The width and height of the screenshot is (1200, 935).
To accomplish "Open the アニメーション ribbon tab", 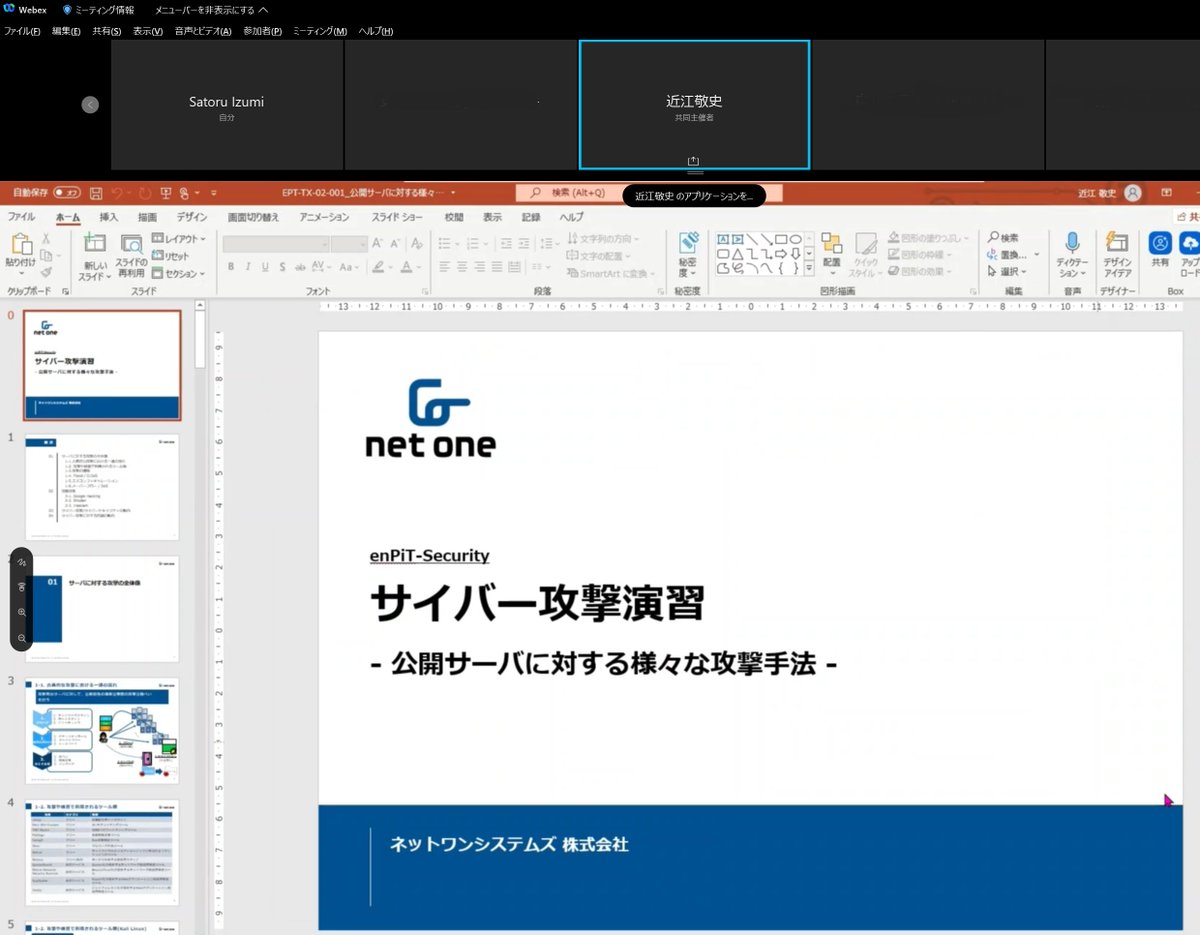I will click(x=324, y=217).
